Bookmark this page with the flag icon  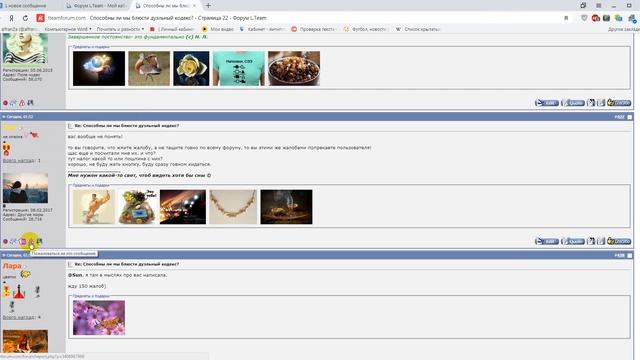pyautogui.click(x=566, y=18)
